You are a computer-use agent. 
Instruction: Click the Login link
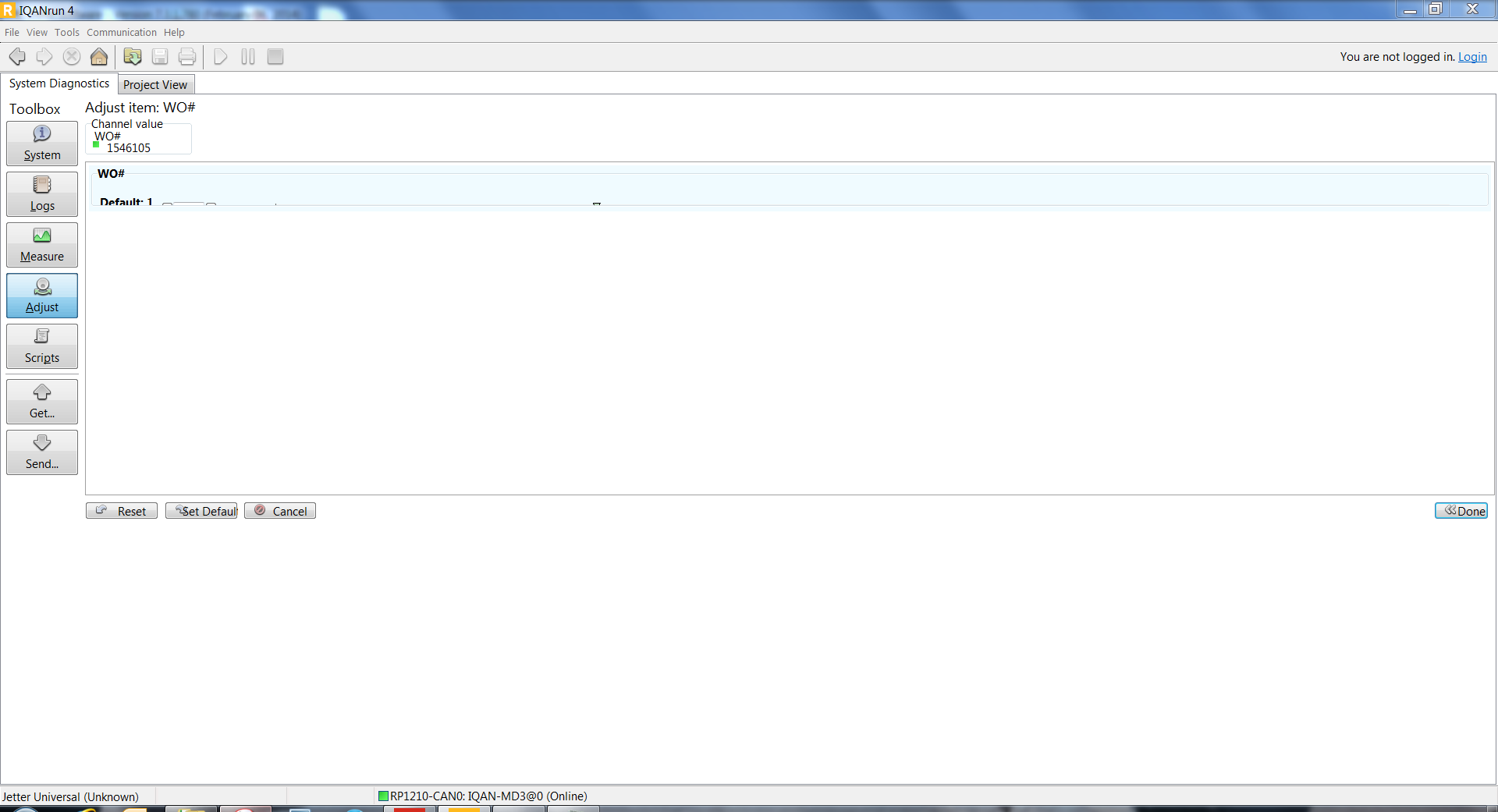click(x=1472, y=57)
